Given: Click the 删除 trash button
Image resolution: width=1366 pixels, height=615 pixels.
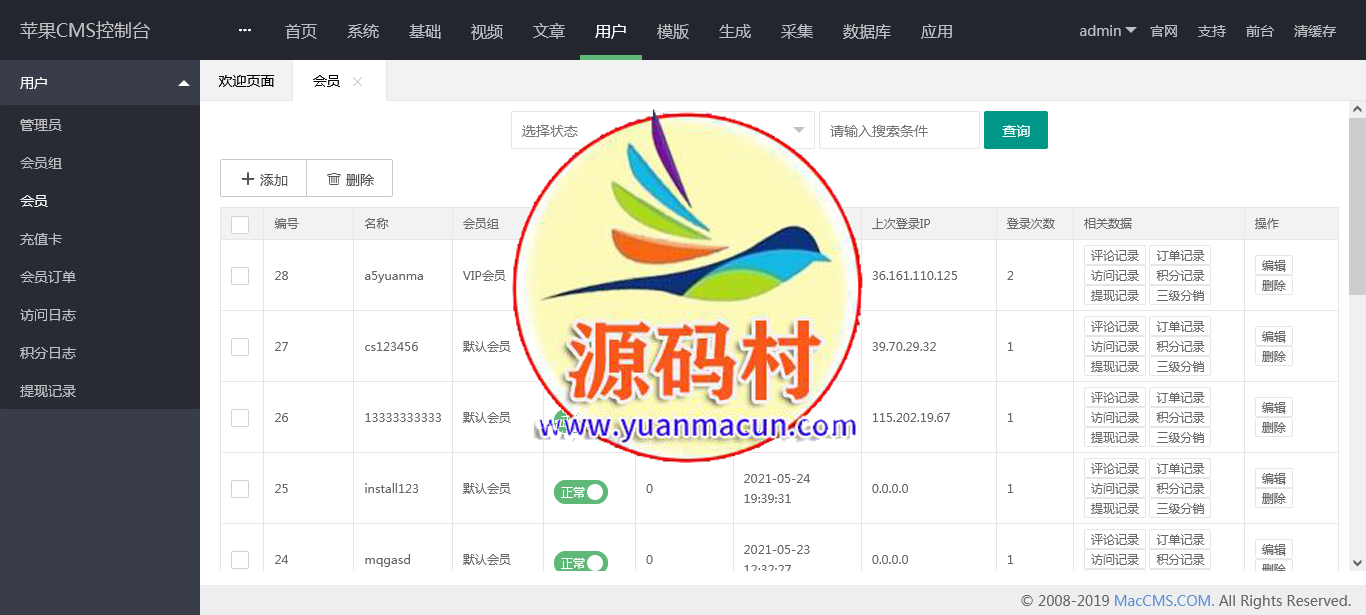Looking at the screenshot, I should (x=350, y=179).
